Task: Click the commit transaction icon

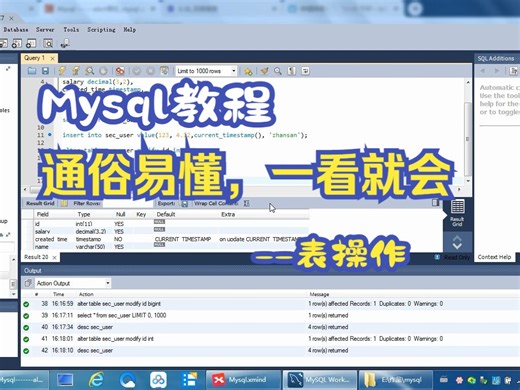Action: [137, 71]
